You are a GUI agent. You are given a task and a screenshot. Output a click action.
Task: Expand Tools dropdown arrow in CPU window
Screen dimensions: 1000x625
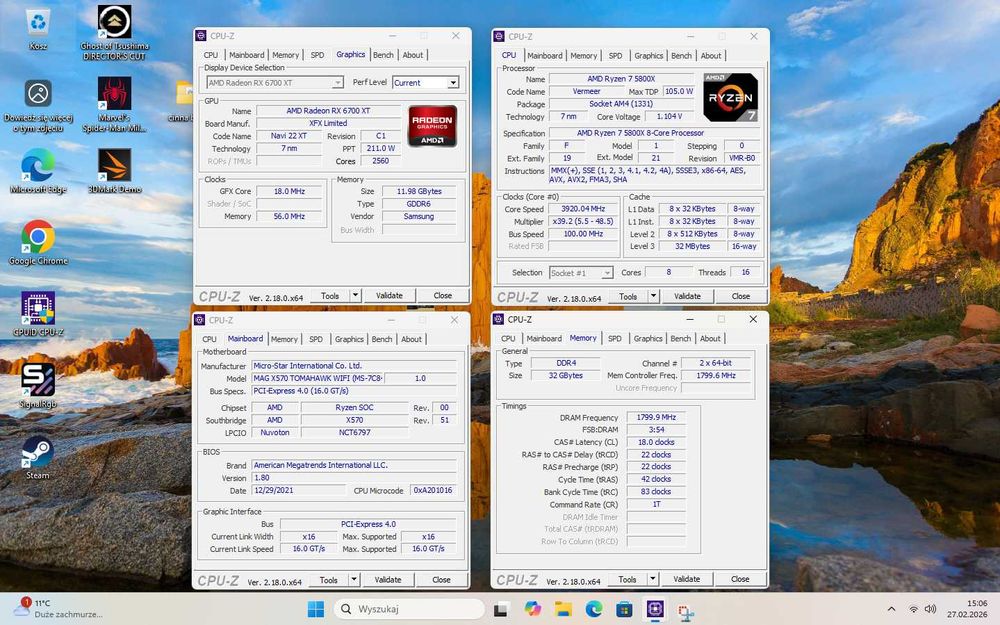click(x=653, y=296)
